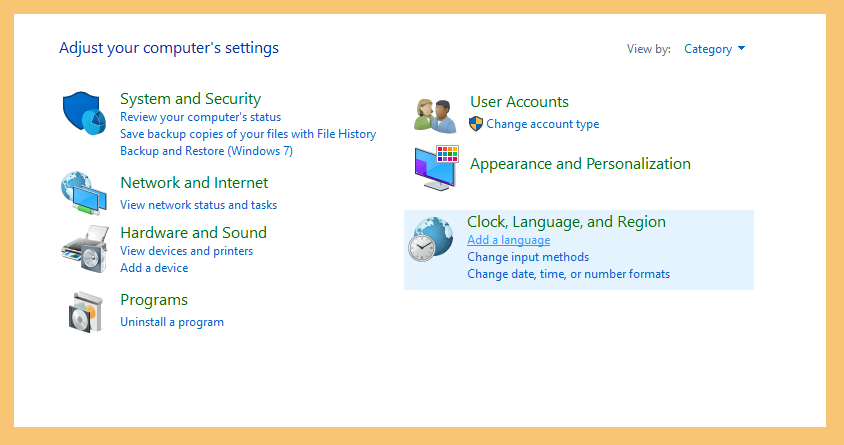This screenshot has width=844, height=445.
Task: Select the shield icon beside Change account type
Action: pos(476,124)
